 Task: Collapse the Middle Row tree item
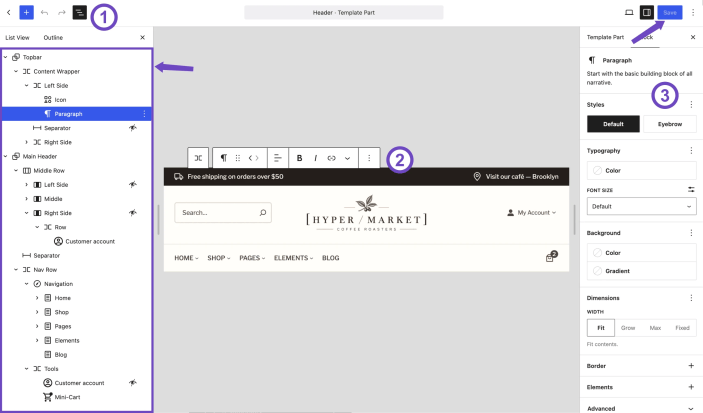coord(16,170)
